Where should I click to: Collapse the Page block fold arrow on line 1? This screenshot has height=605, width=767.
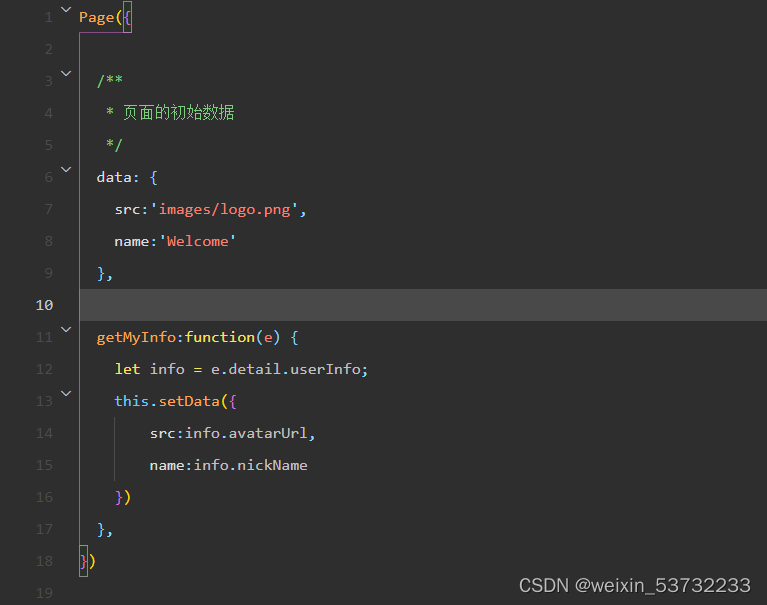tap(66, 9)
